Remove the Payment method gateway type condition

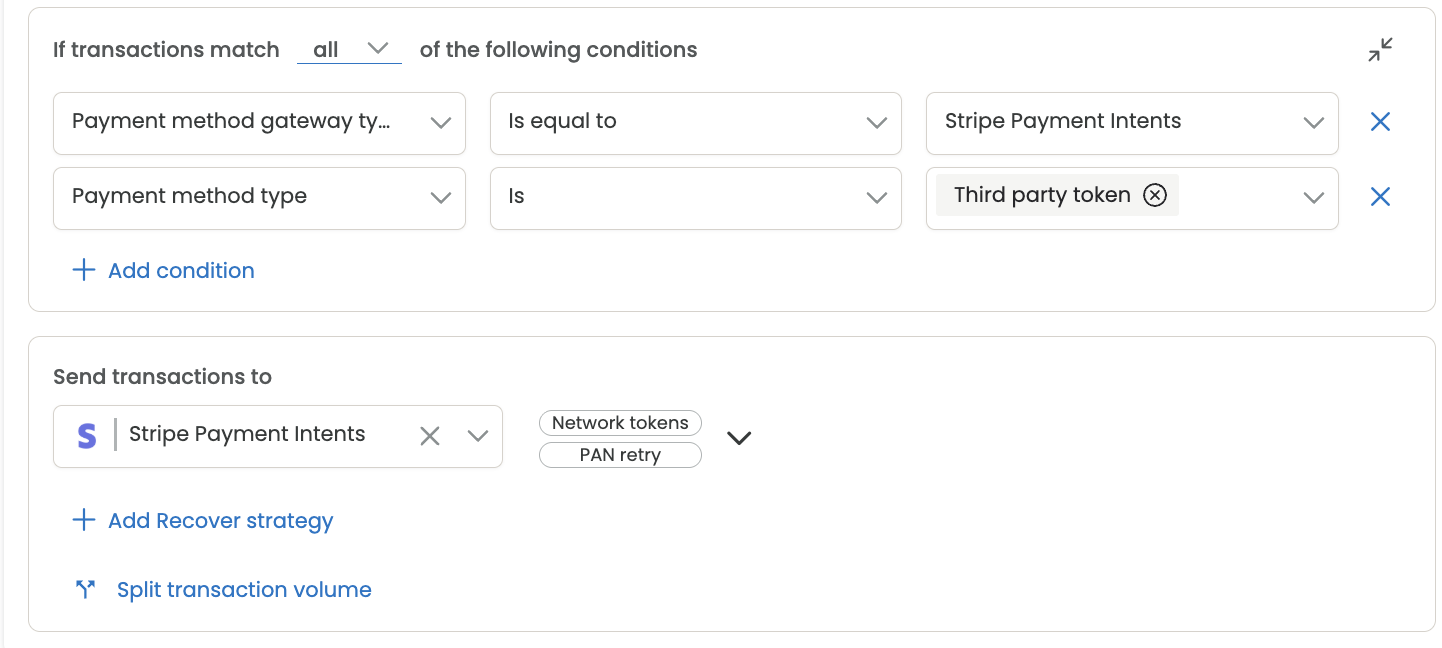(x=1380, y=122)
